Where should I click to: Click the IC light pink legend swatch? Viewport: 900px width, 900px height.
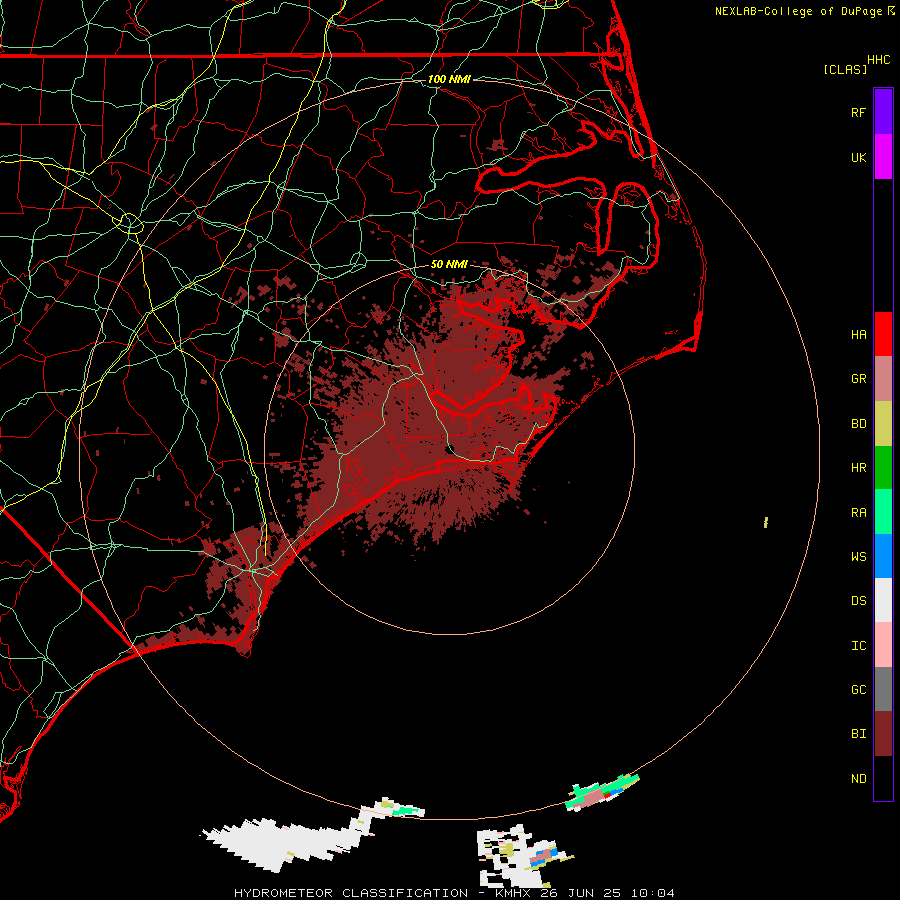coord(883,645)
